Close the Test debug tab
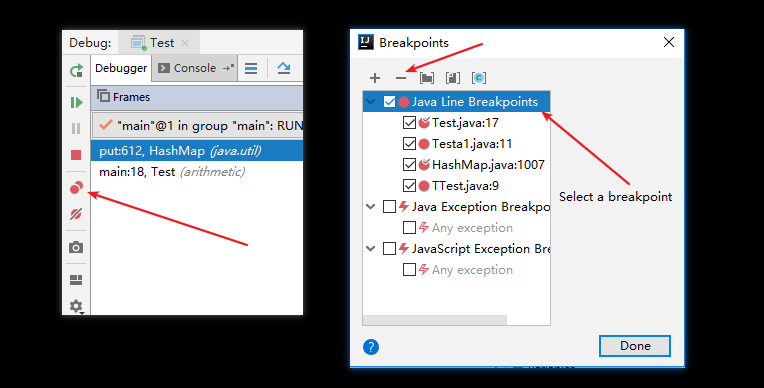This screenshot has width=764, height=388. 185,43
